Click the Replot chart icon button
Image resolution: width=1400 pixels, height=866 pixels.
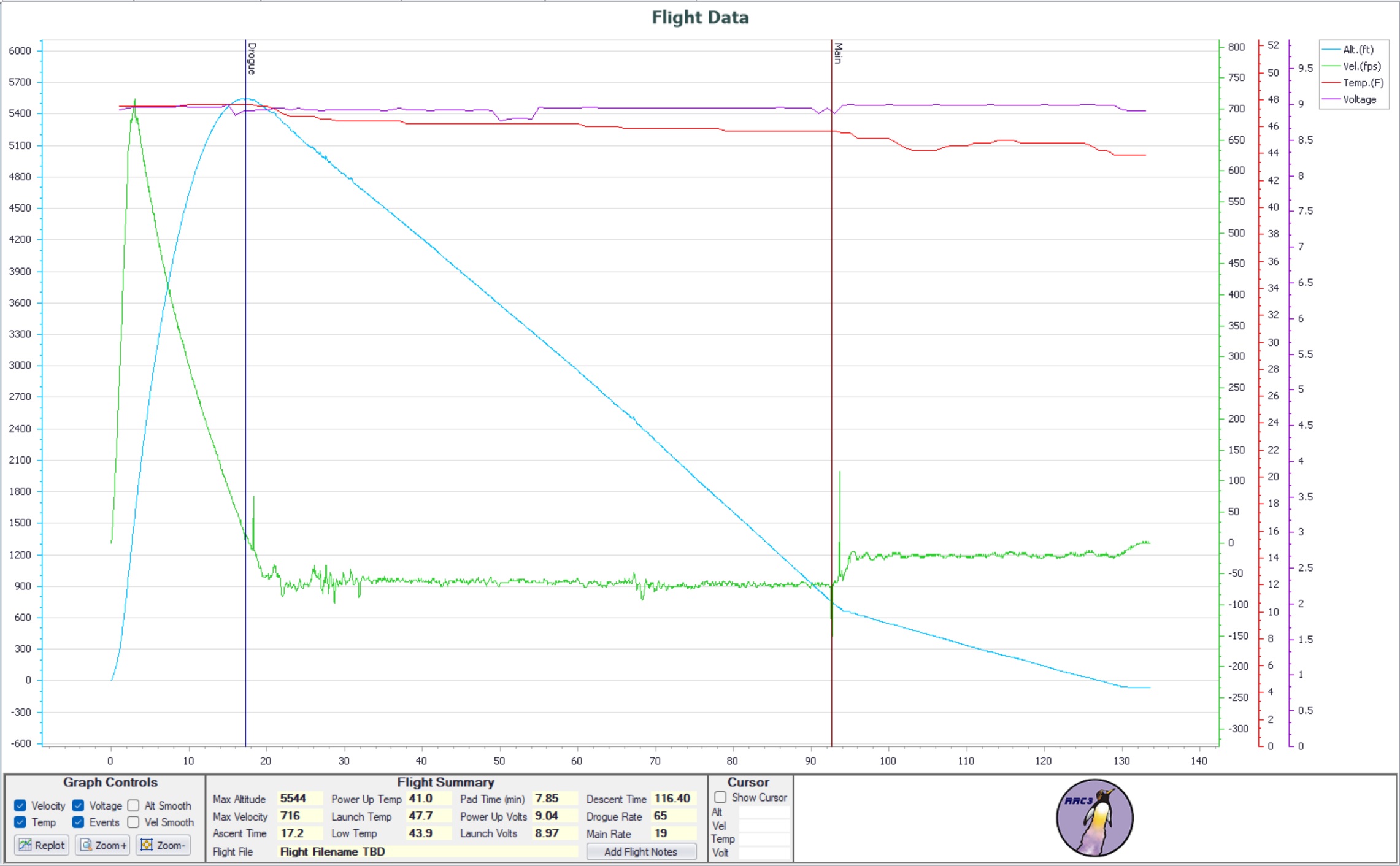(25, 845)
